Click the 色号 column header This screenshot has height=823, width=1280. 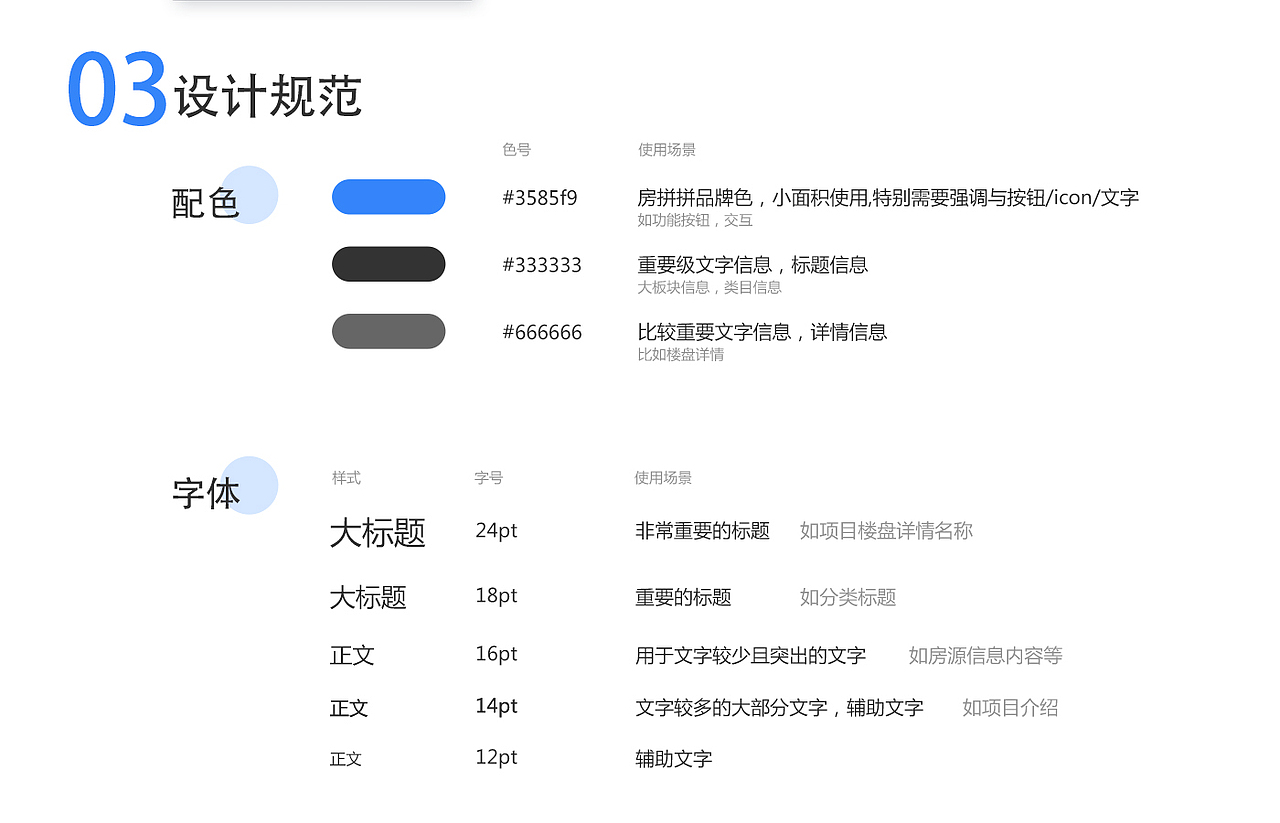[516, 149]
